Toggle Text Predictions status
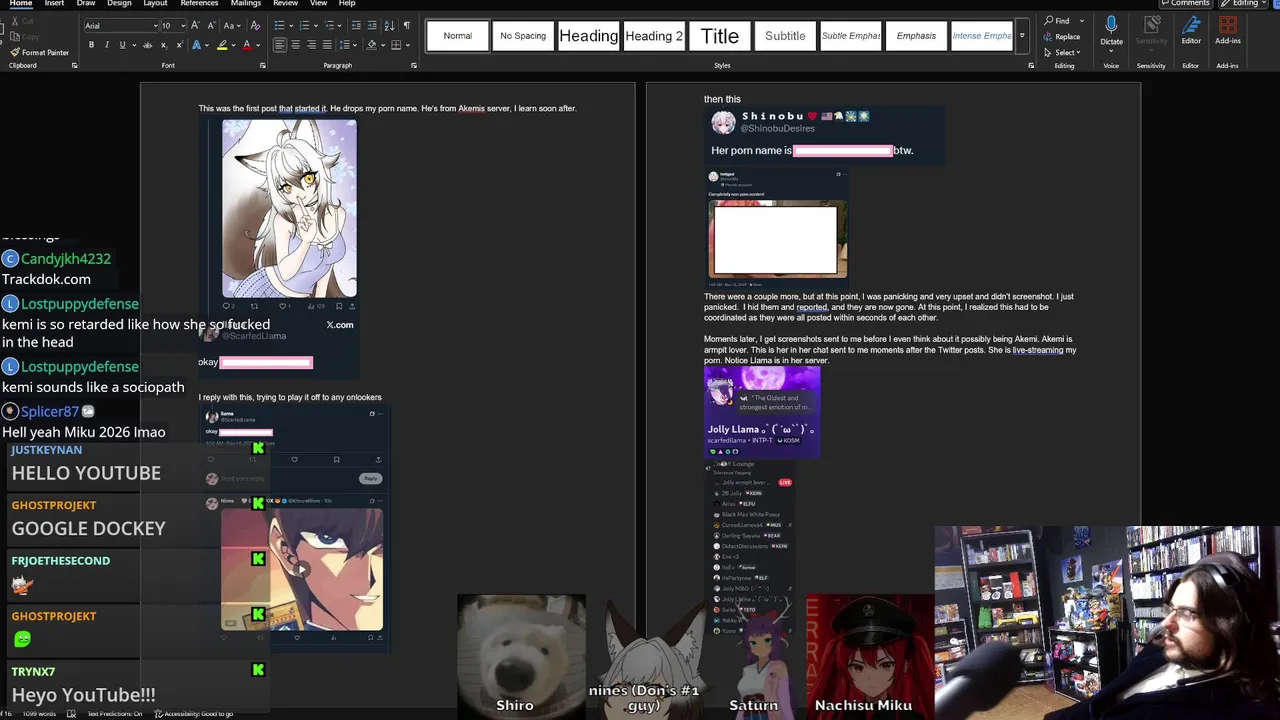The height and width of the screenshot is (720, 1280). click(x=114, y=714)
